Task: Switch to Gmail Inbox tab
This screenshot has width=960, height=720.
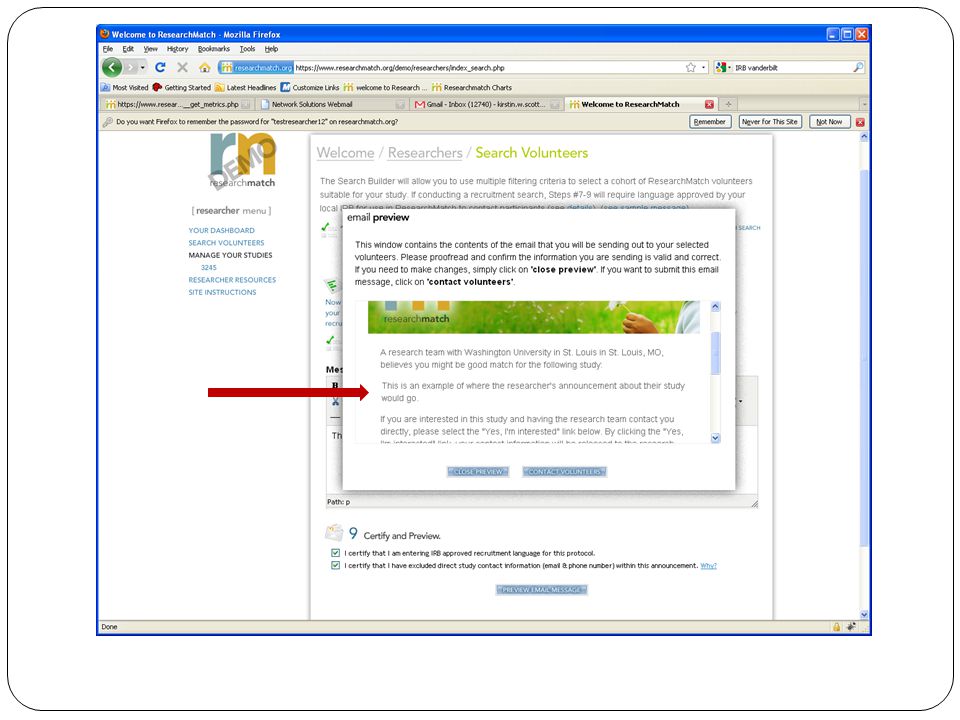Action: tap(486, 105)
